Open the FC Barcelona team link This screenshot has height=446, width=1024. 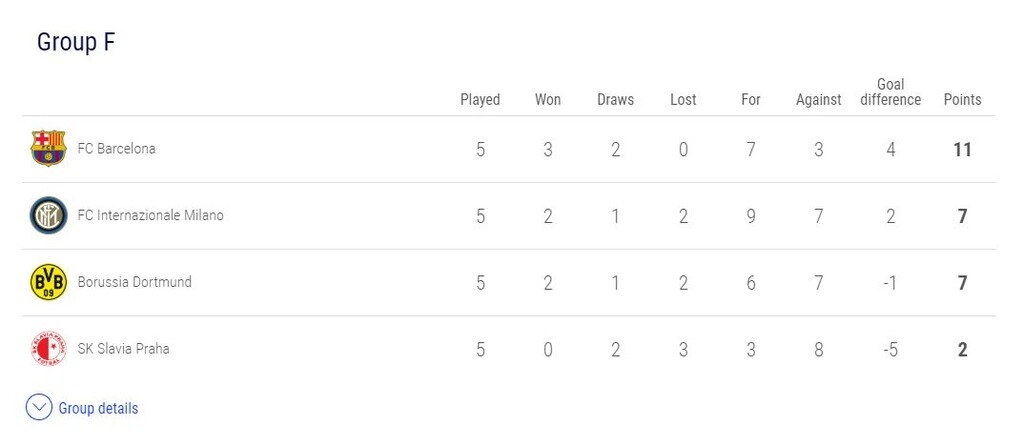[x=116, y=149]
